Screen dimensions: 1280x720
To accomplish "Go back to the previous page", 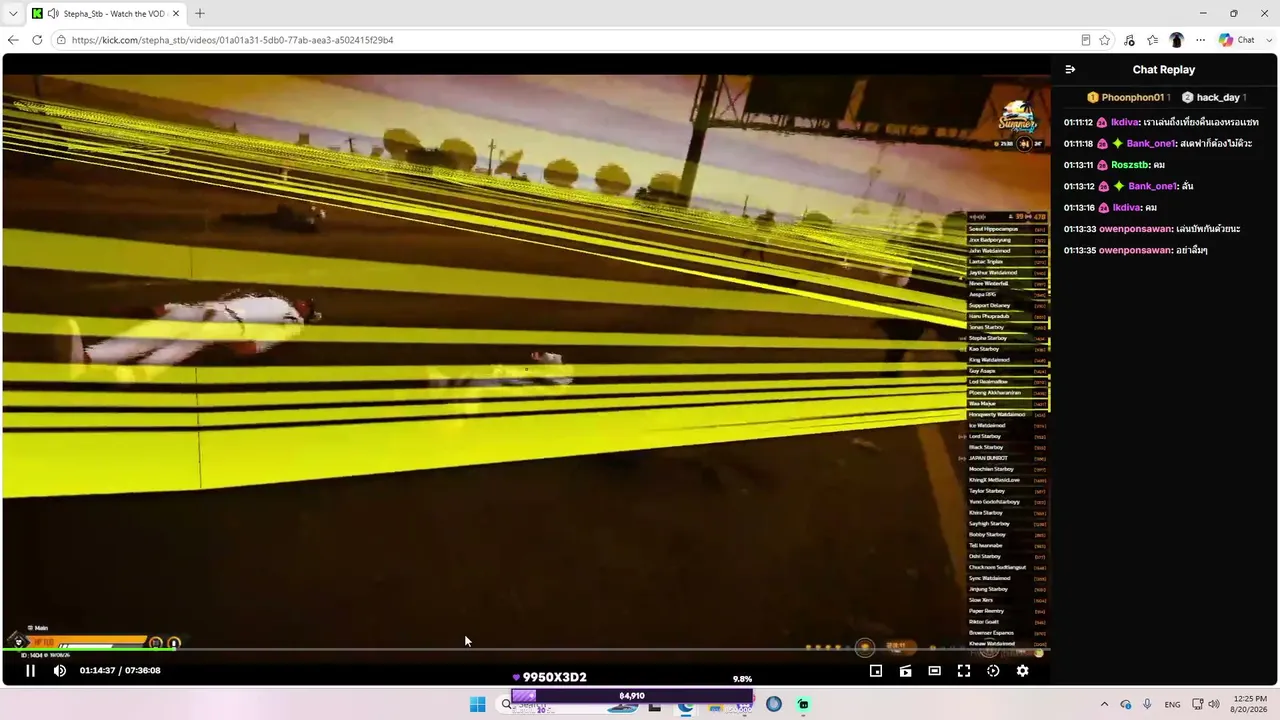I will (x=13, y=40).
